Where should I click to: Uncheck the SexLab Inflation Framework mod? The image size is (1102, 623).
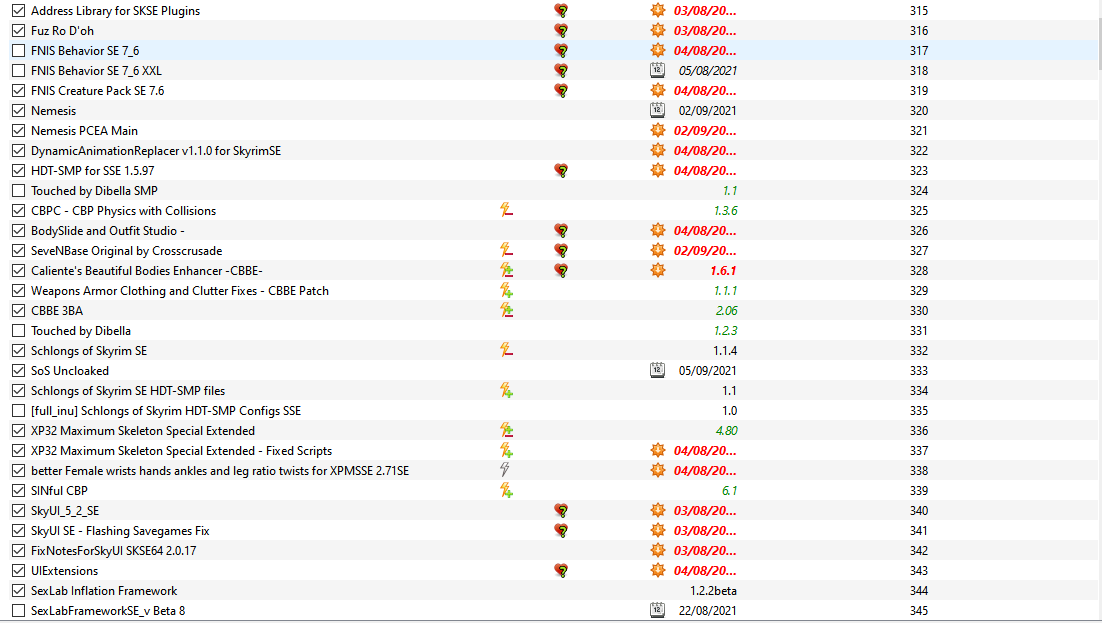point(19,591)
